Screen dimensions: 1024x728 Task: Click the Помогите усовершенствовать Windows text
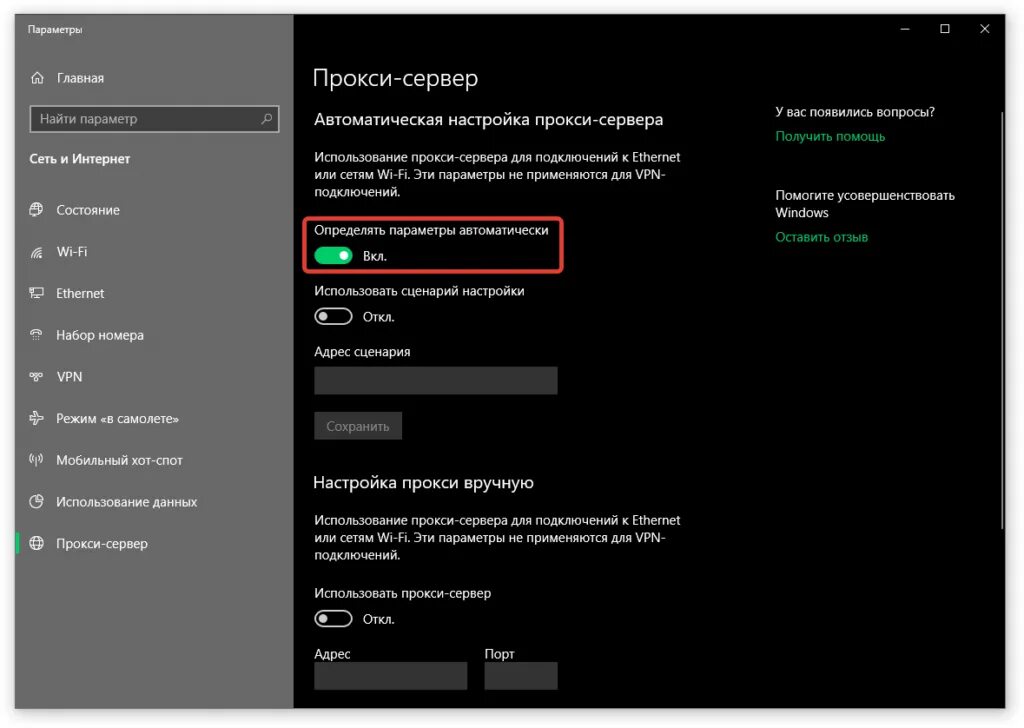tap(865, 204)
